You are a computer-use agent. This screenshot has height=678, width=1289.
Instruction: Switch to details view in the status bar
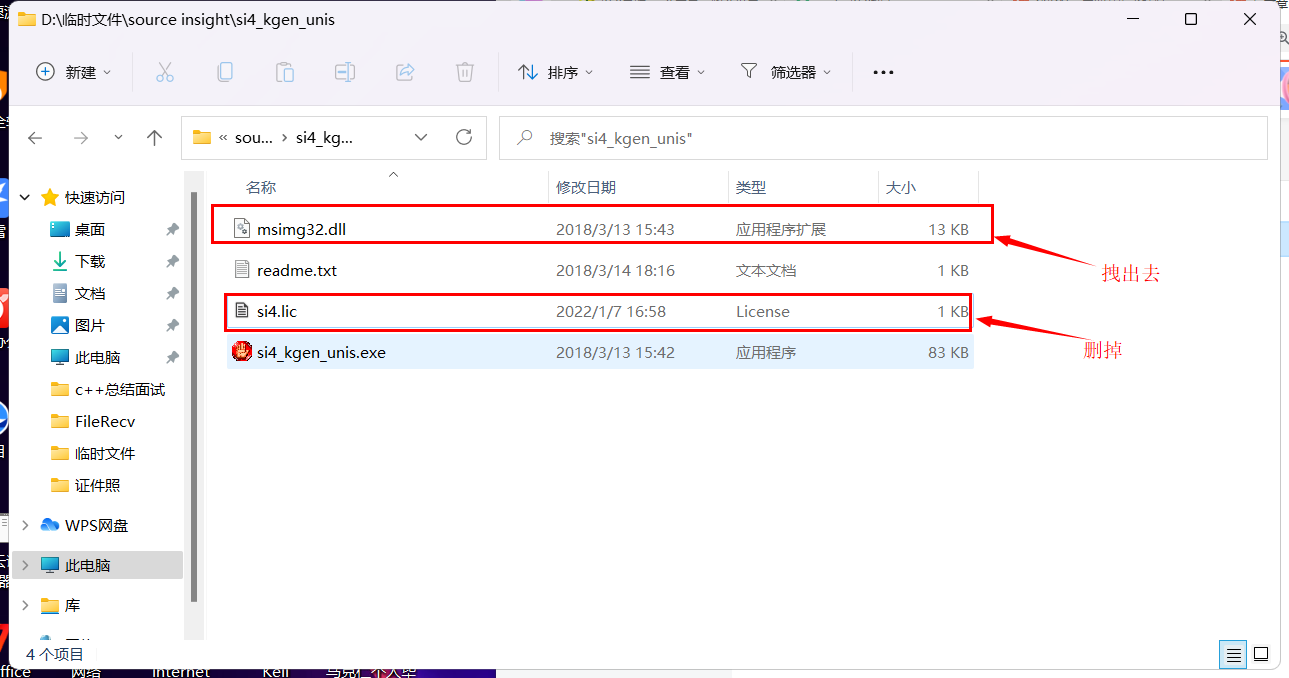[x=1233, y=654]
